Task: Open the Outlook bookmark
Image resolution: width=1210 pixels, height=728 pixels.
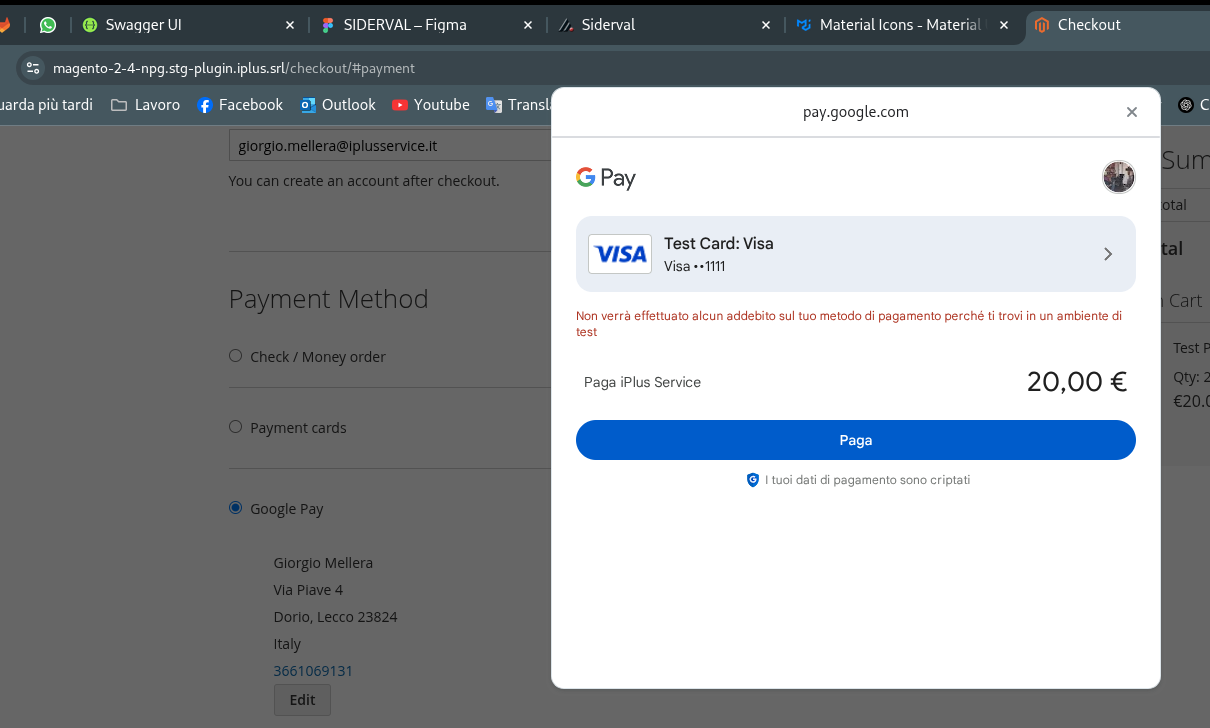Action: click(x=338, y=105)
